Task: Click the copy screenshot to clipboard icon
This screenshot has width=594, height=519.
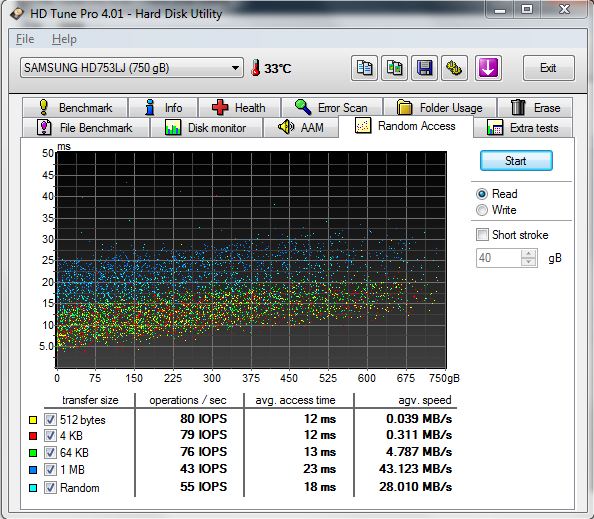Action: coord(394,68)
